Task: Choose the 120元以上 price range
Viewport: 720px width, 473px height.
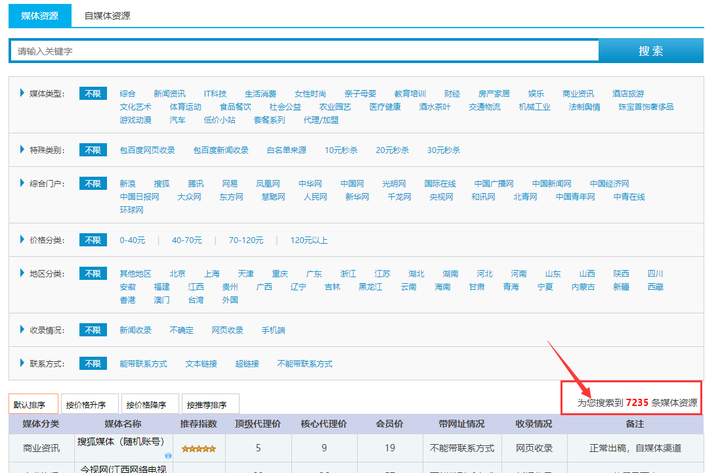Action: (x=309, y=240)
